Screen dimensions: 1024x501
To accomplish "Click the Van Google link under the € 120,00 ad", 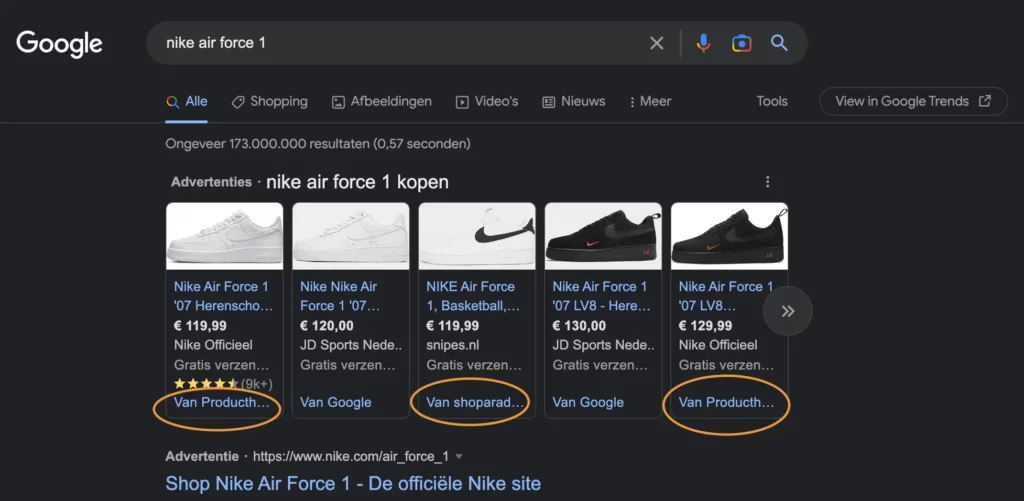I will [x=336, y=402].
